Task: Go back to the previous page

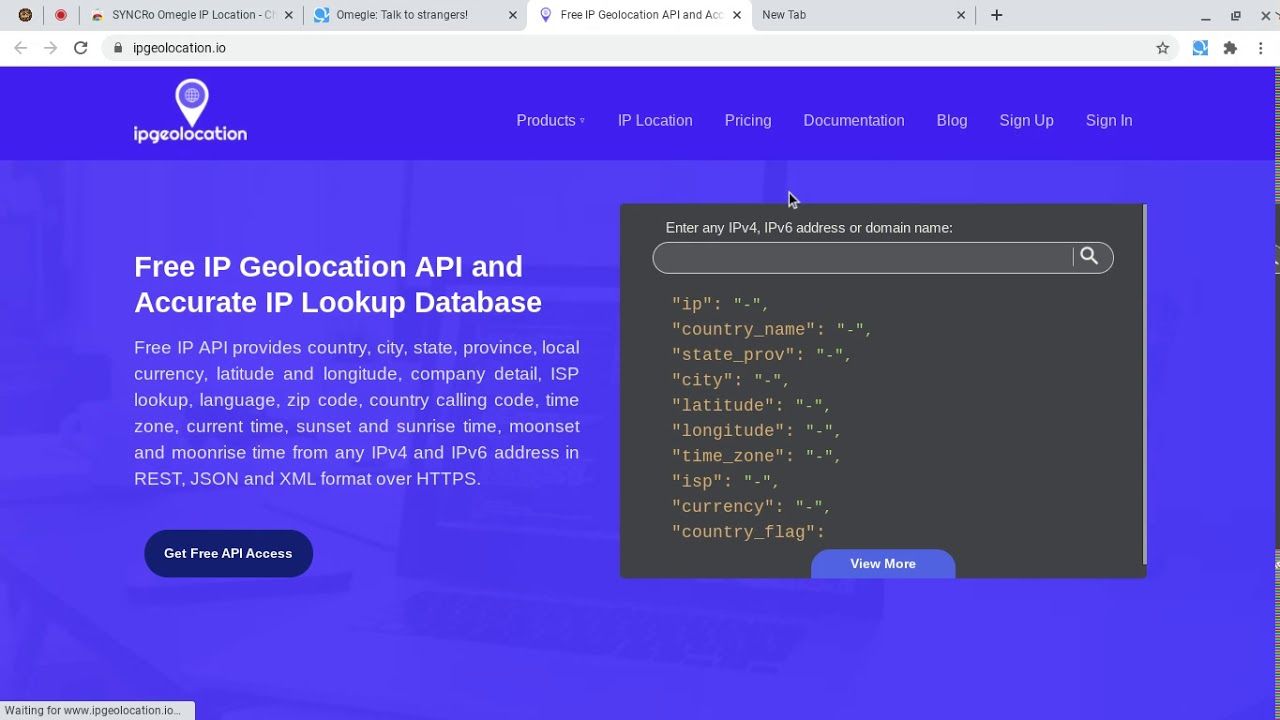Action: [21, 48]
